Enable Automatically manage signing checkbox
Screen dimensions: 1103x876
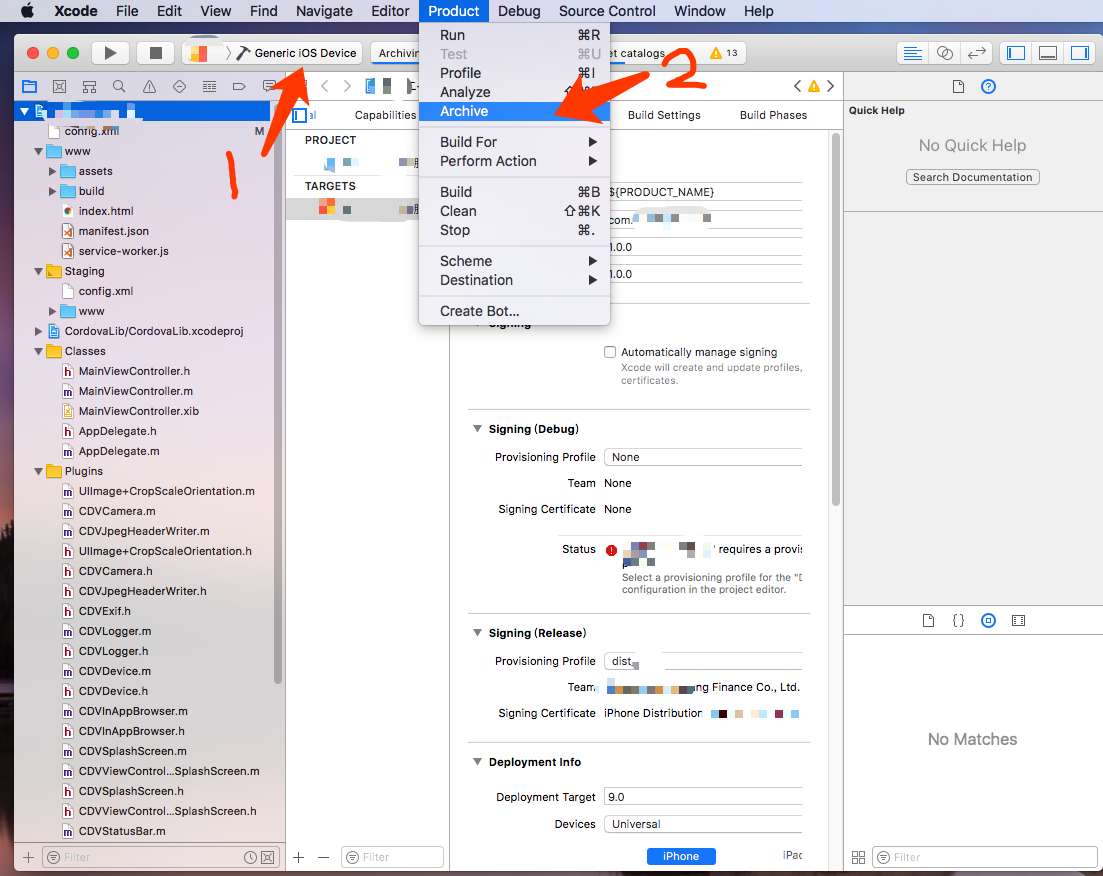(610, 352)
